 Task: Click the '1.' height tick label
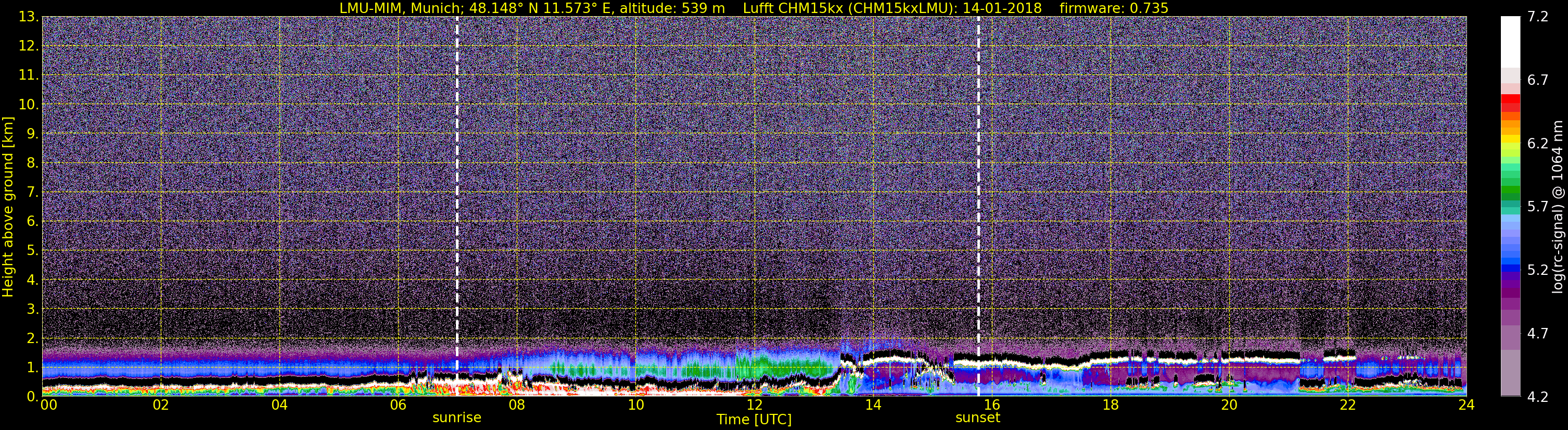pos(33,367)
